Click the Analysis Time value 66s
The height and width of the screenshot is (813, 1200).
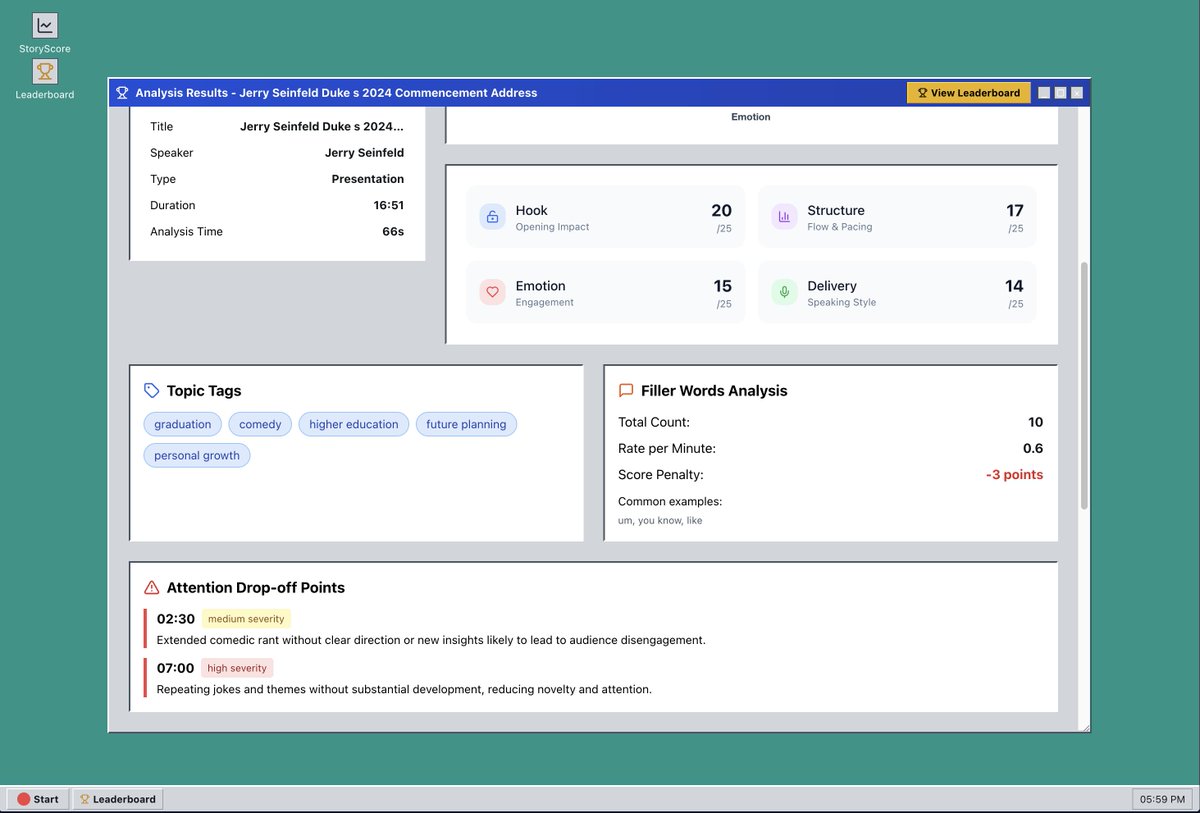coord(393,231)
